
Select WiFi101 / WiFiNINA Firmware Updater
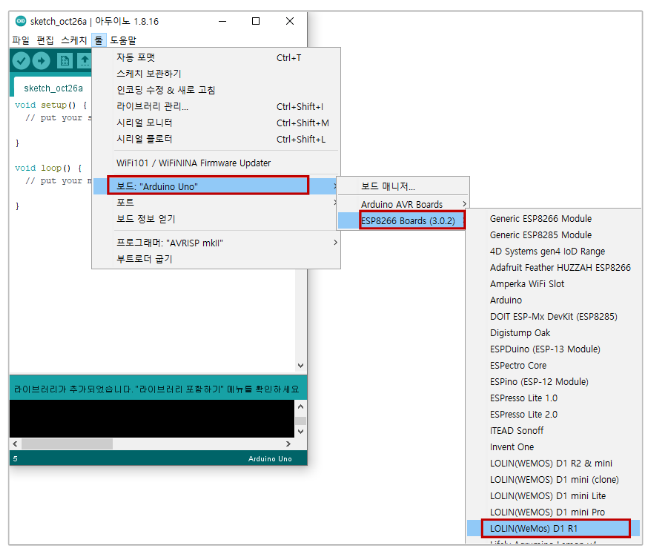click(x=216, y=163)
